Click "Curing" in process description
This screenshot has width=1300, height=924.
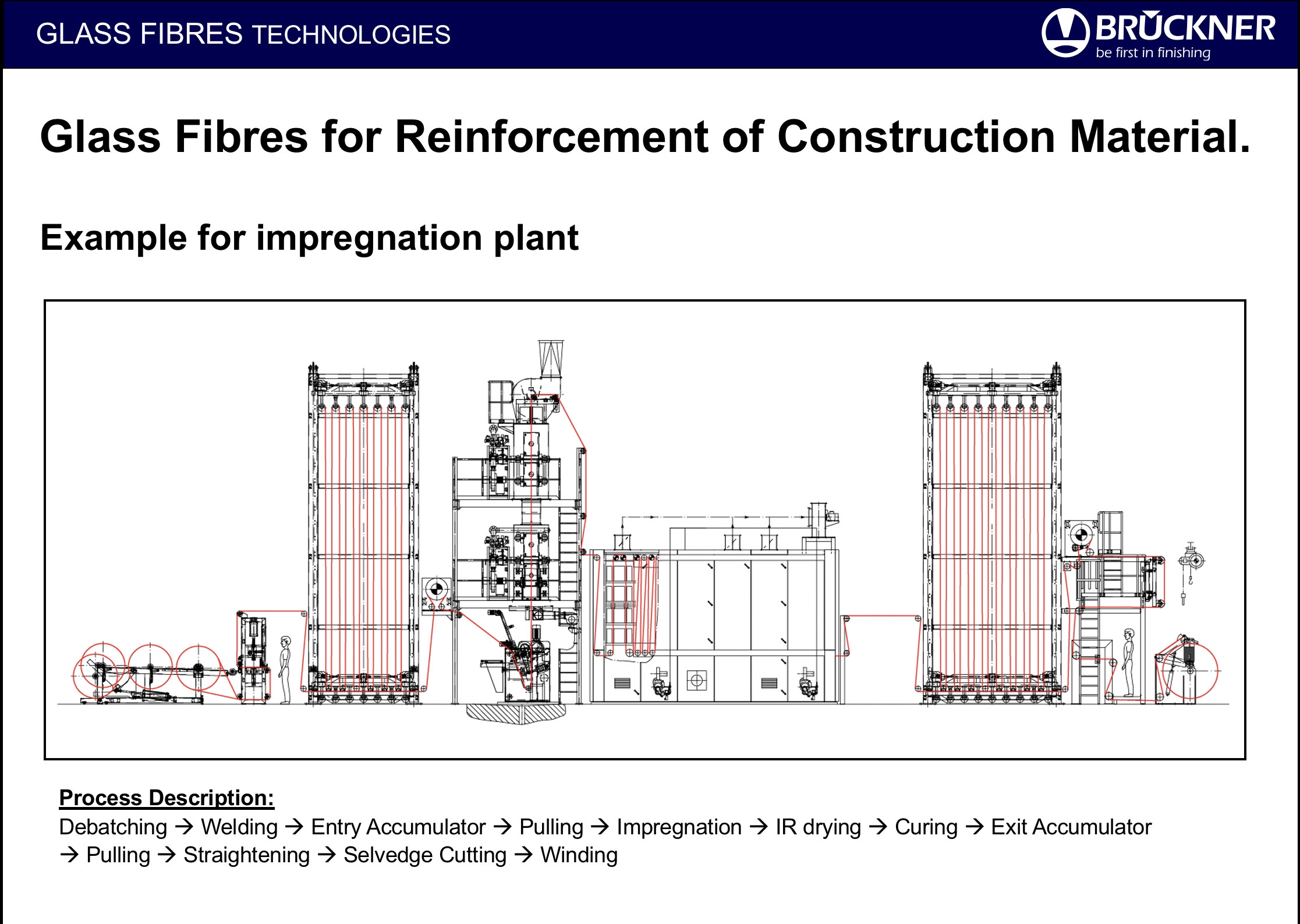pos(926,827)
